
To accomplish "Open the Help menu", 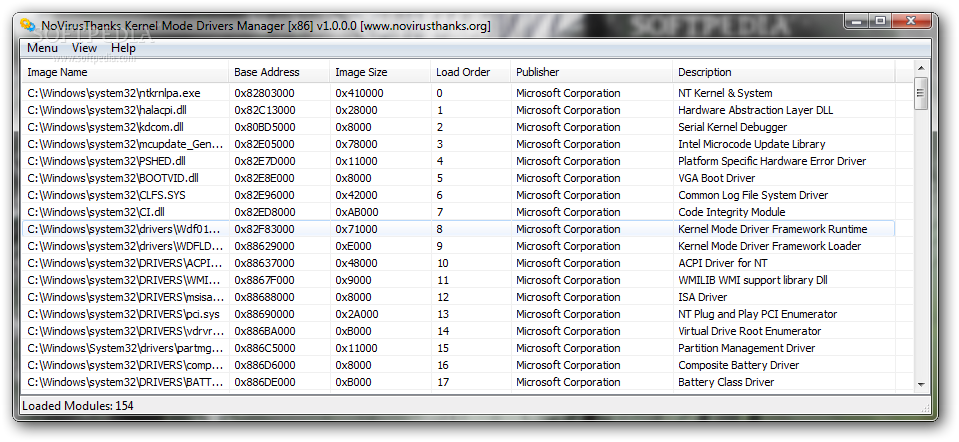I will pyautogui.click(x=124, y=48).
